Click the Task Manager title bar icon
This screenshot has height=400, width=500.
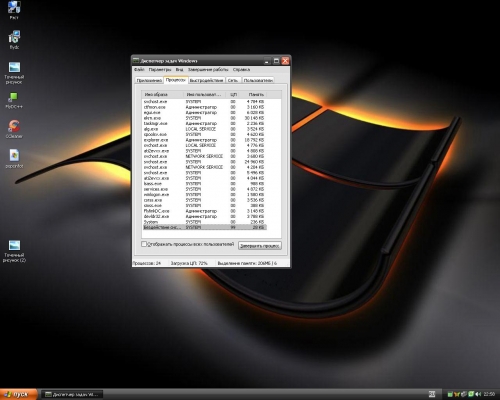136,61
